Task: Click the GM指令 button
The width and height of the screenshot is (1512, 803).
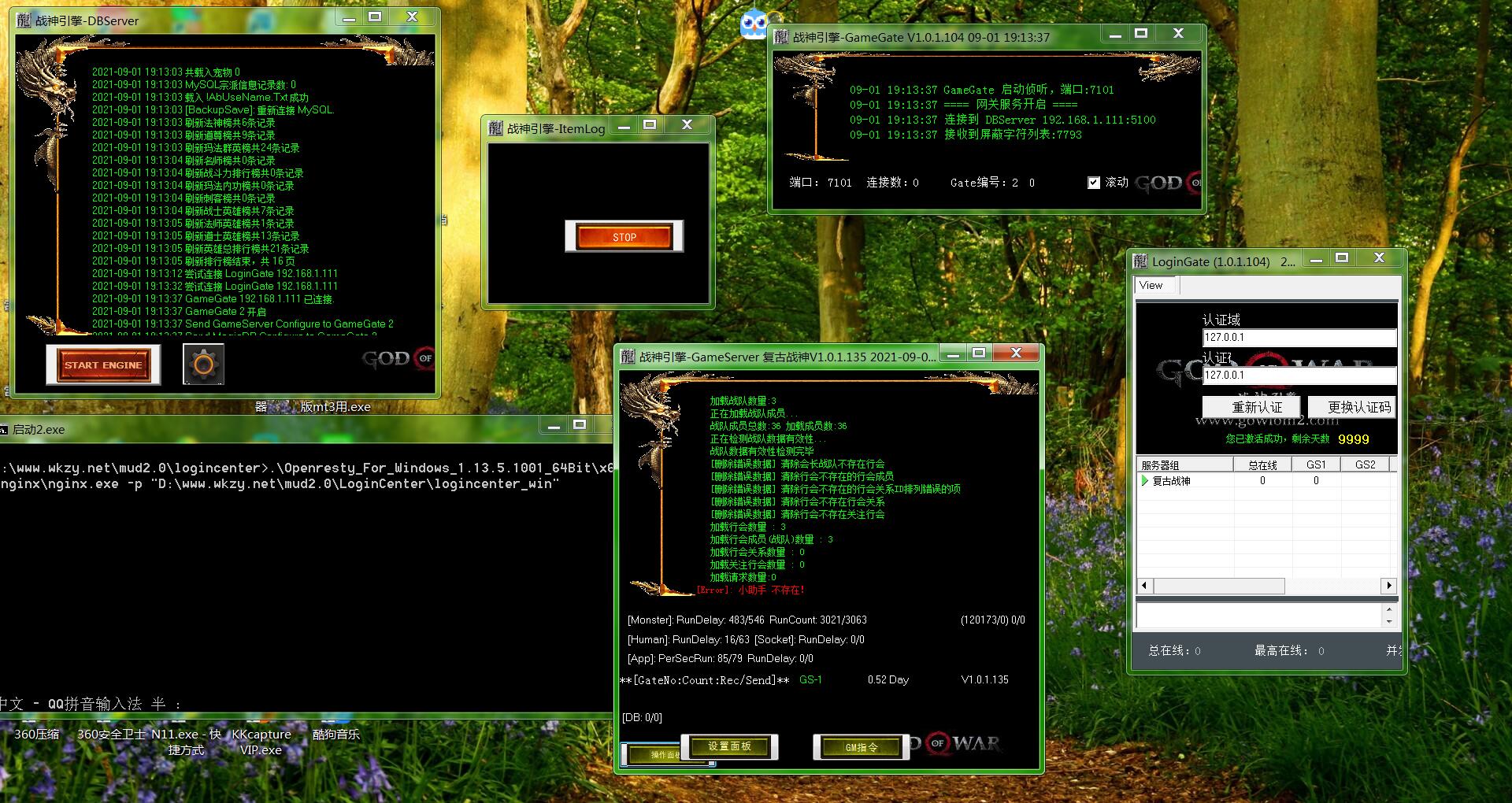Action: pyautogui.click(x=861, y=747)
